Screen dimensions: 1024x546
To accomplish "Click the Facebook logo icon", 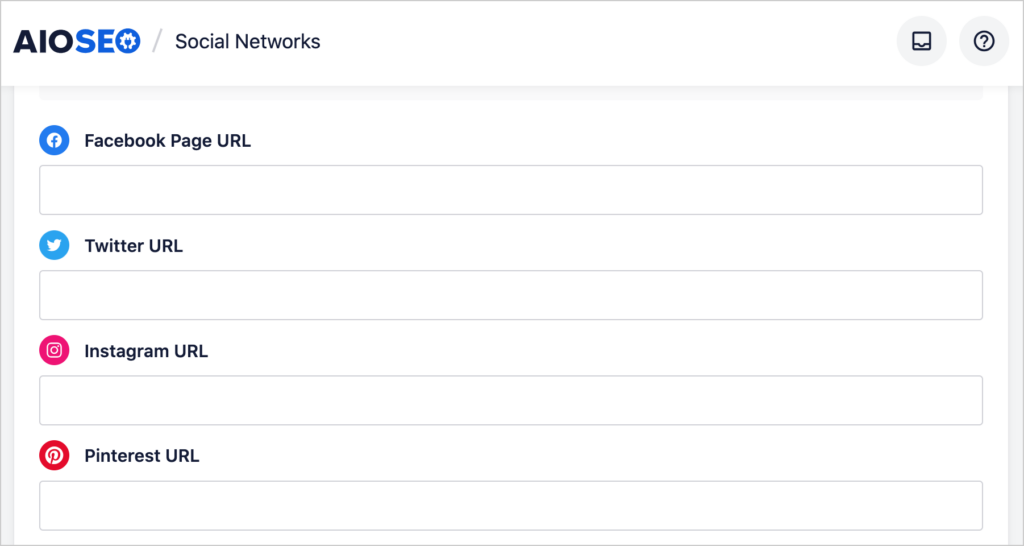I will coord(54,140).
